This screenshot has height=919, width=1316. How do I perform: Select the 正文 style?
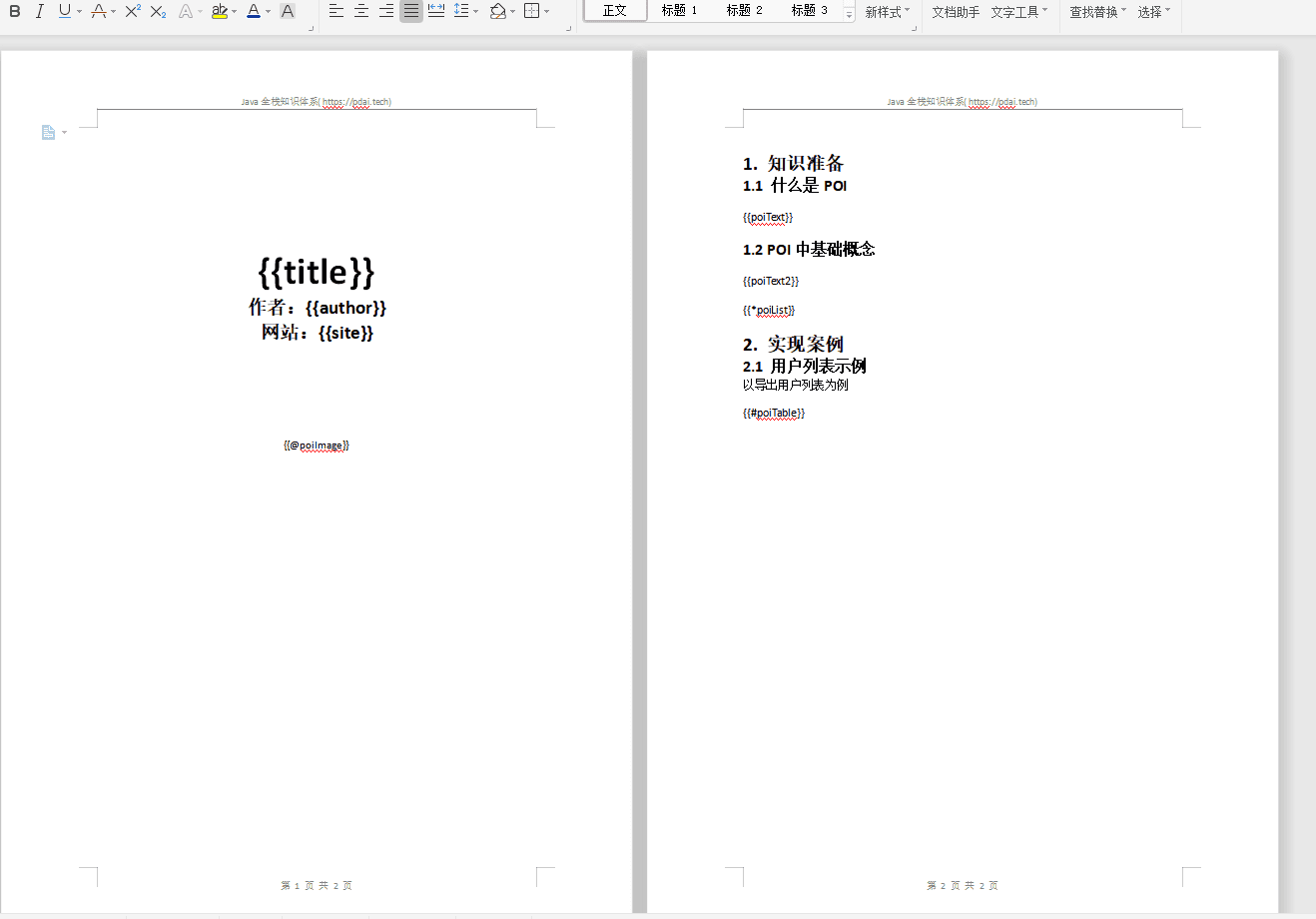(615, 11)
